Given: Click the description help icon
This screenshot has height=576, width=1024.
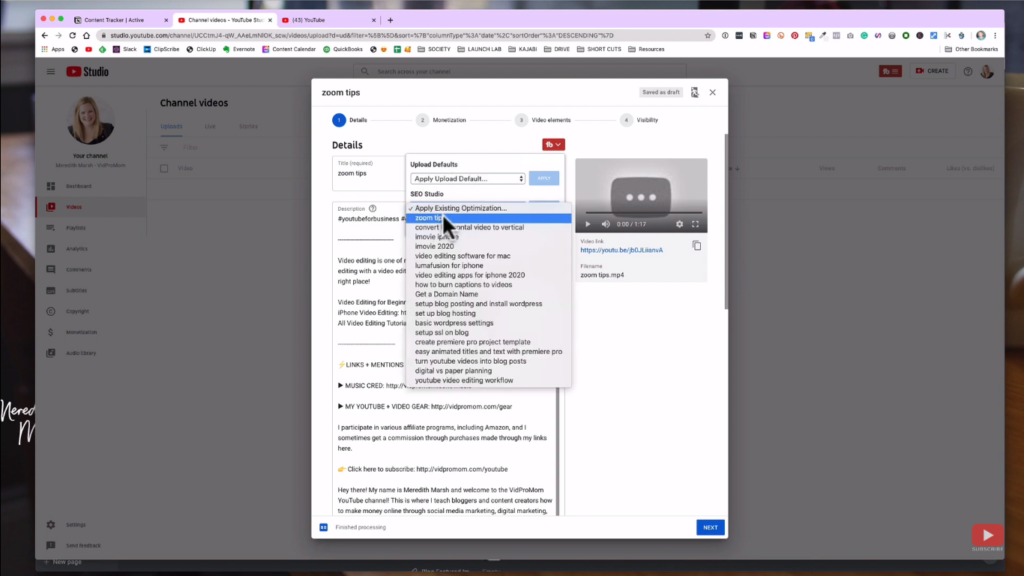Looking at the screenshot, I should (372, 208).
